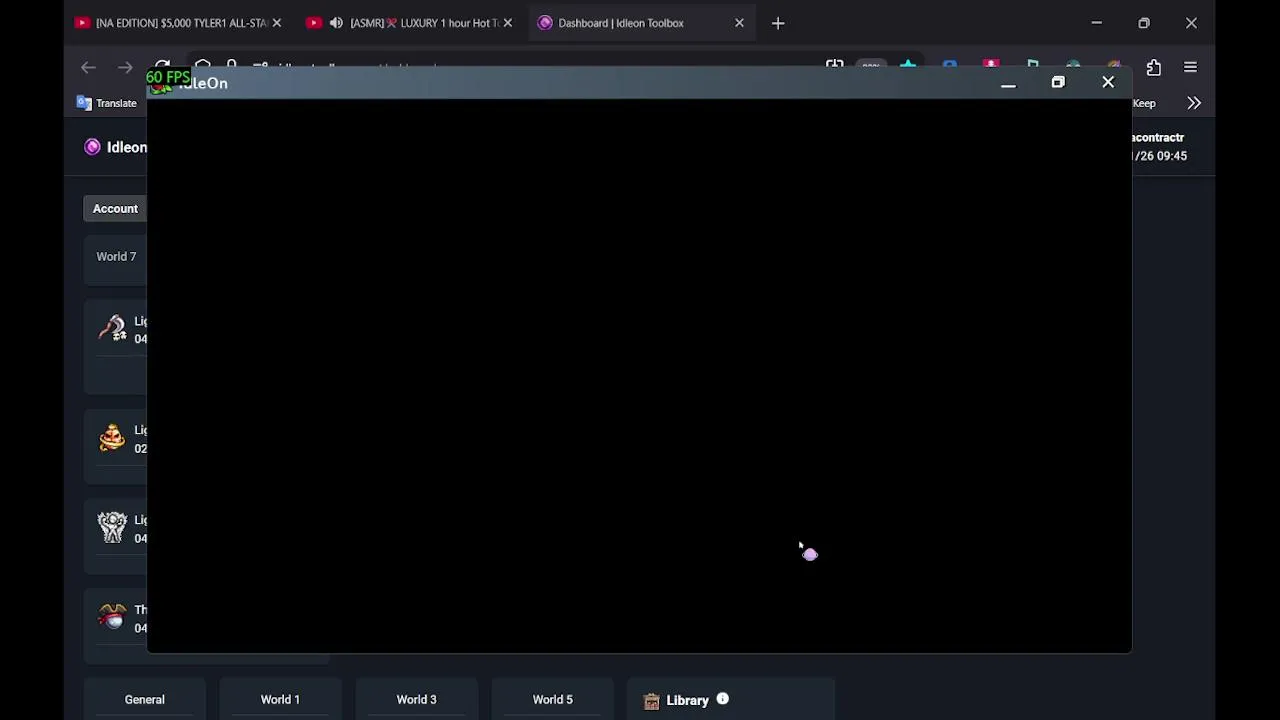
Task: Minimize the IdleOn game window
Action: click(1008, 84)
